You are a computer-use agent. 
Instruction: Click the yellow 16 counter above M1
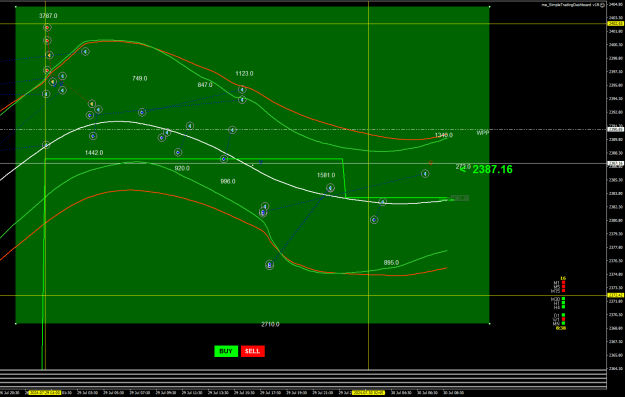563,278
